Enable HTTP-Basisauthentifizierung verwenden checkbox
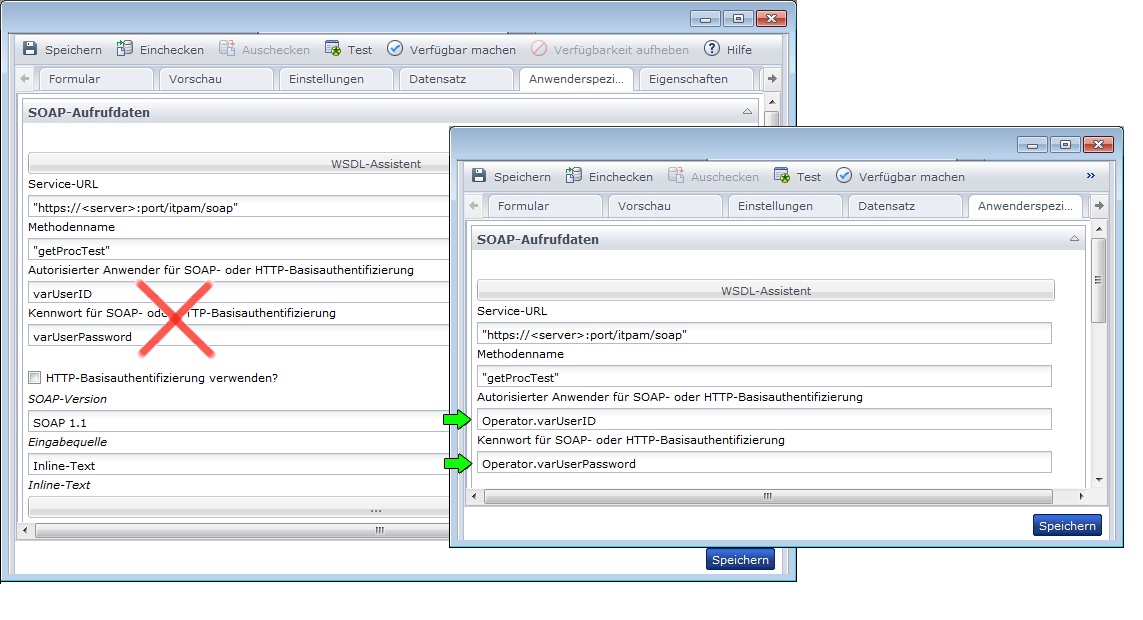This screenshot has width=1143, height=620. (x=34, y=377)
